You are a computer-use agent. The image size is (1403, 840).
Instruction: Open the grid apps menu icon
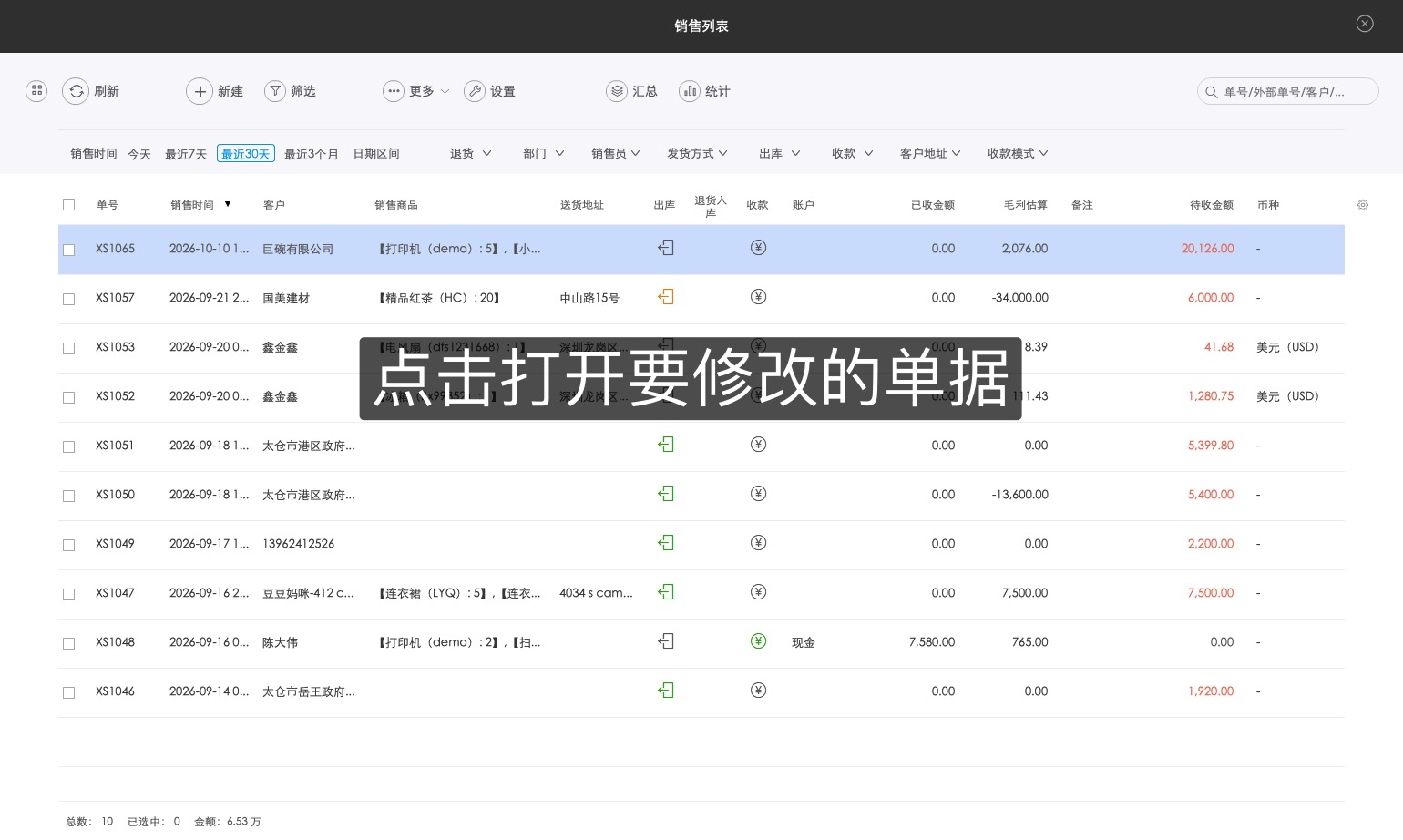(36, 91)
